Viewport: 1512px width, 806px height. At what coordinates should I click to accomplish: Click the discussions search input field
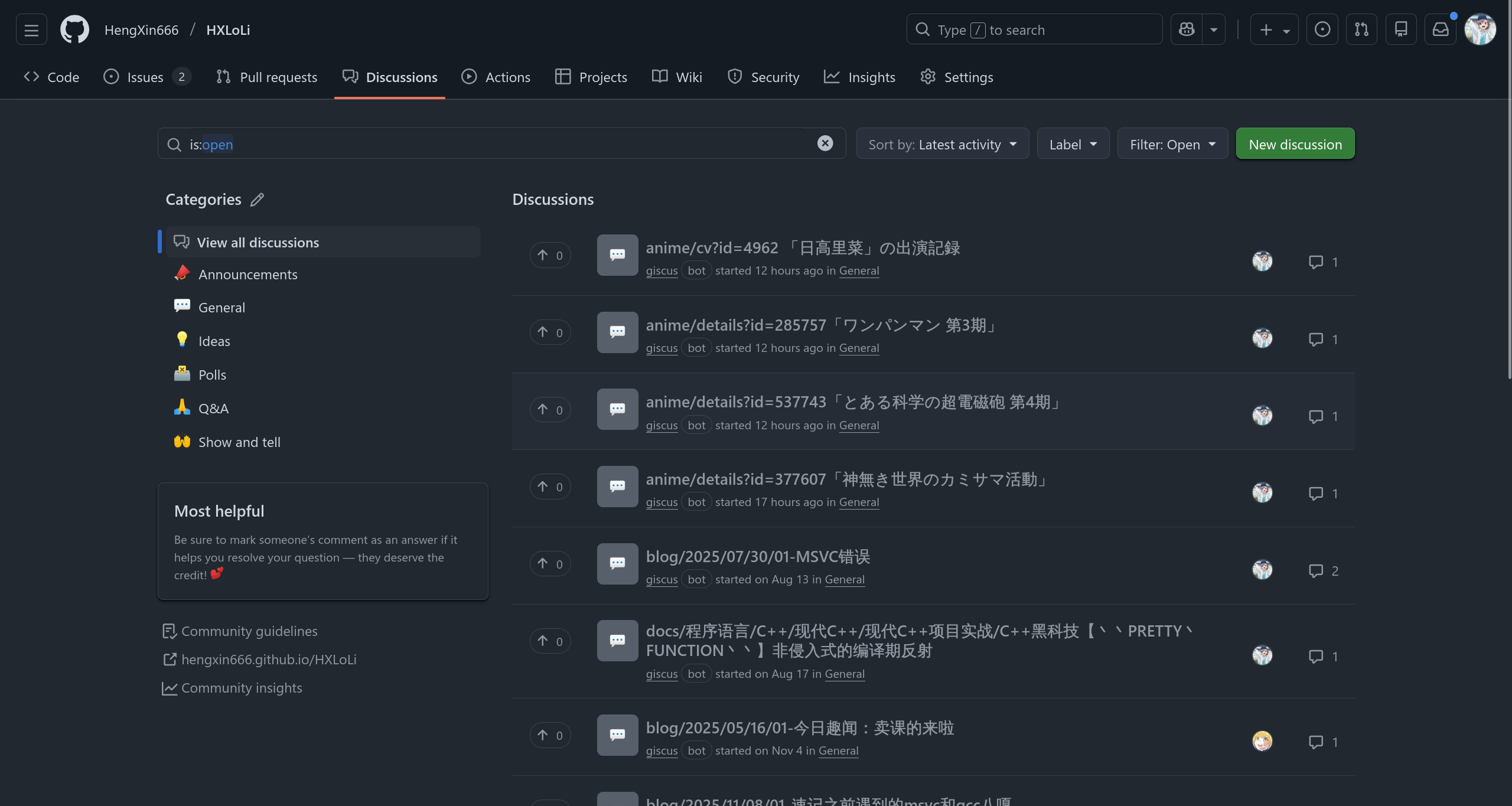pos(502,144)
